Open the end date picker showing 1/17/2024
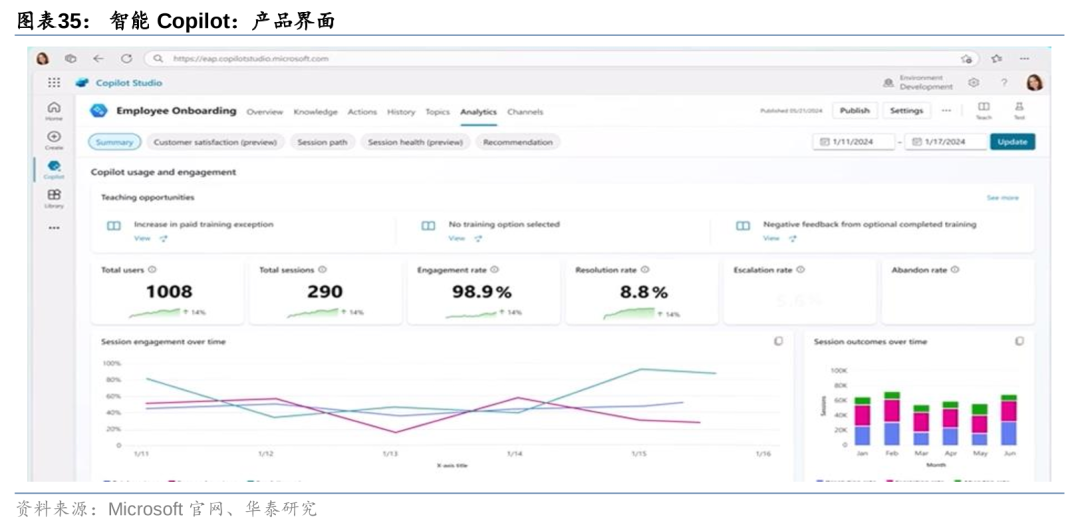Image resolution: width=1080 pixels, height=527 pixels. 946,142
